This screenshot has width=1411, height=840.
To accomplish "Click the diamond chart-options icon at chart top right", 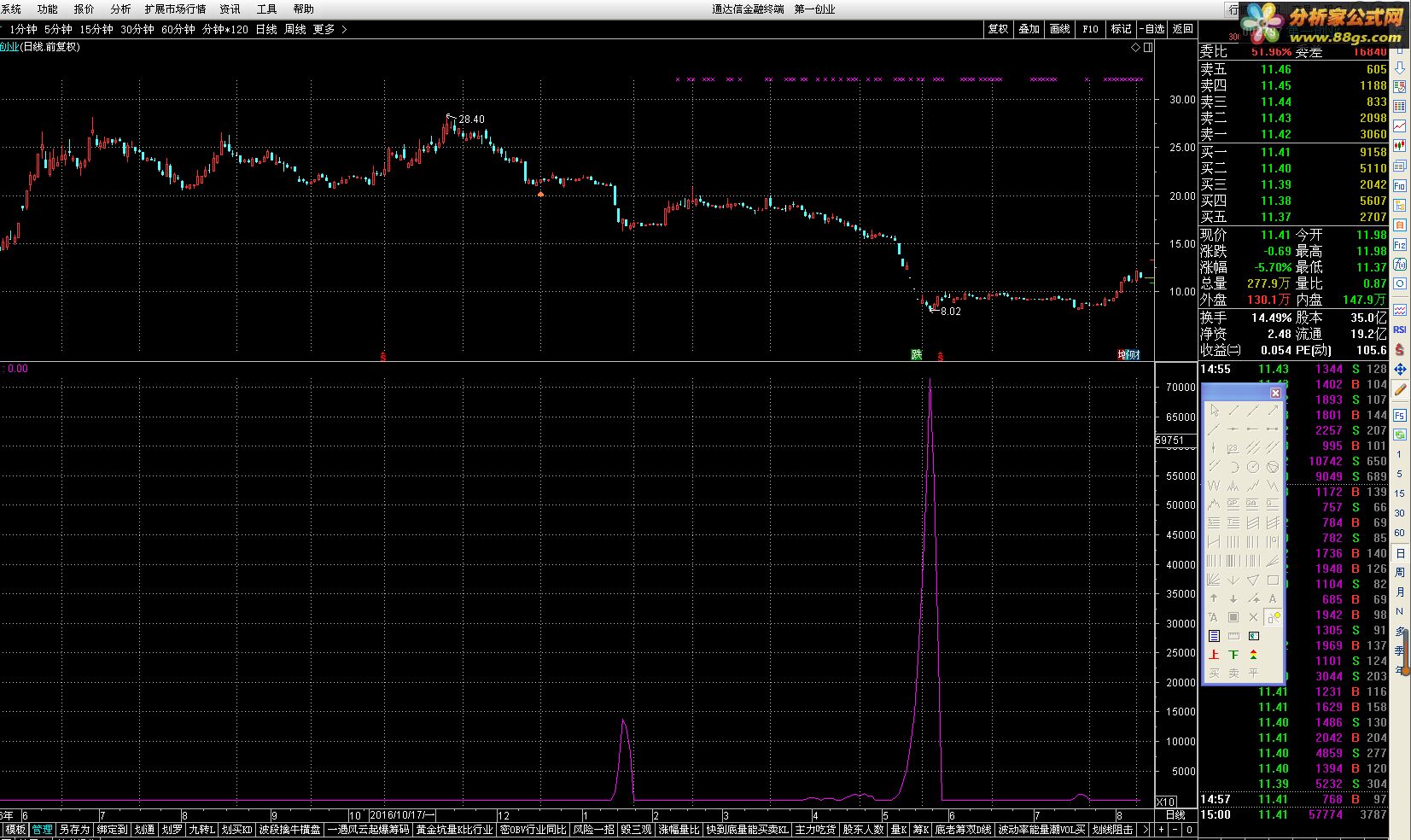I will 1135,48.
